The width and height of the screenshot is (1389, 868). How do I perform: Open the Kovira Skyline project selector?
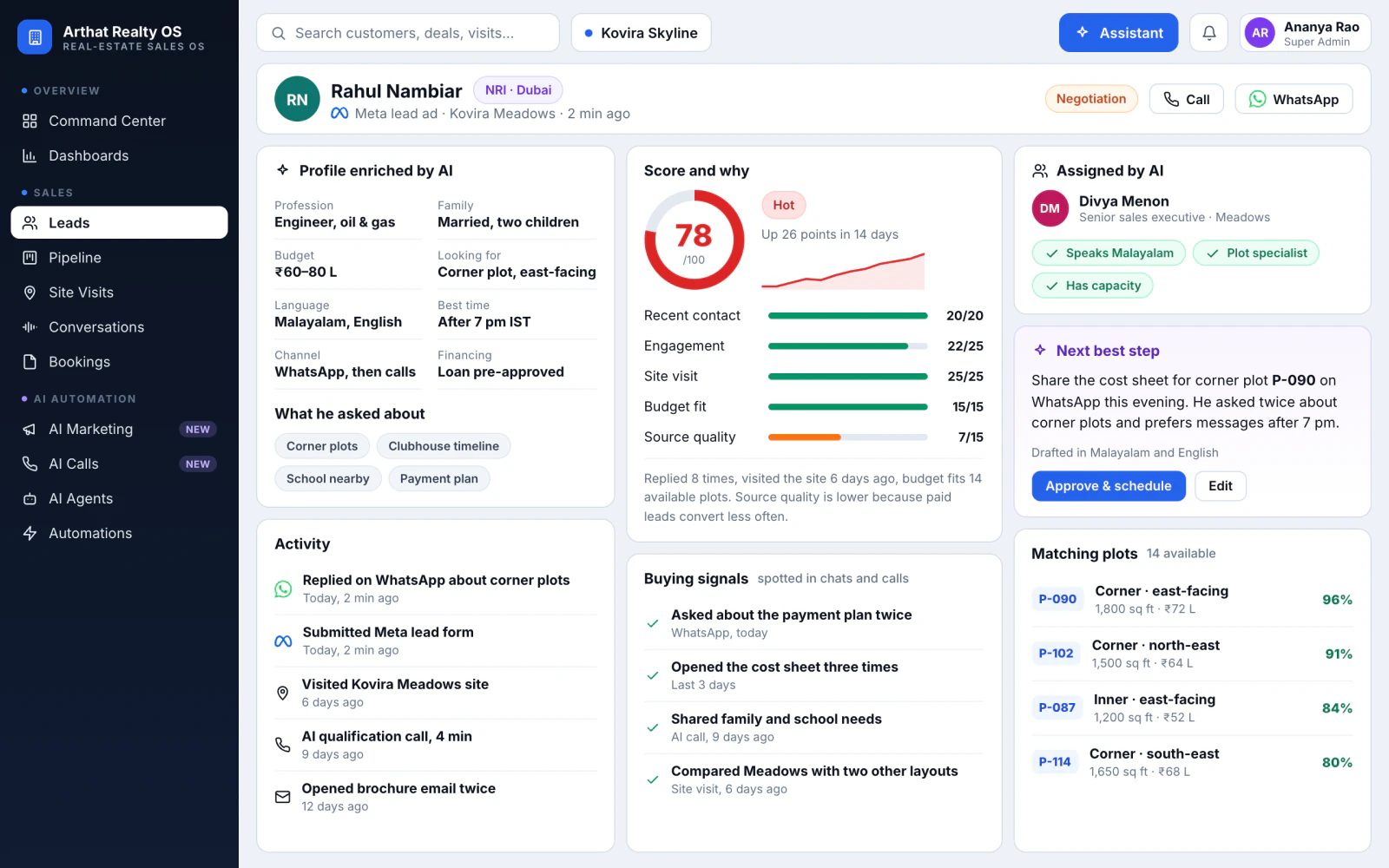641,33
